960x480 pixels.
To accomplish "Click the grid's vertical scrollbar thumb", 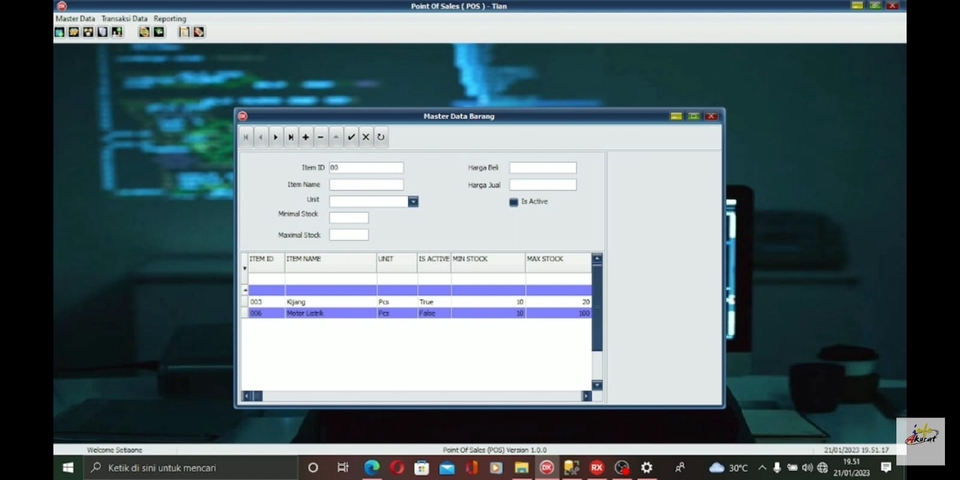I will 597,307.
